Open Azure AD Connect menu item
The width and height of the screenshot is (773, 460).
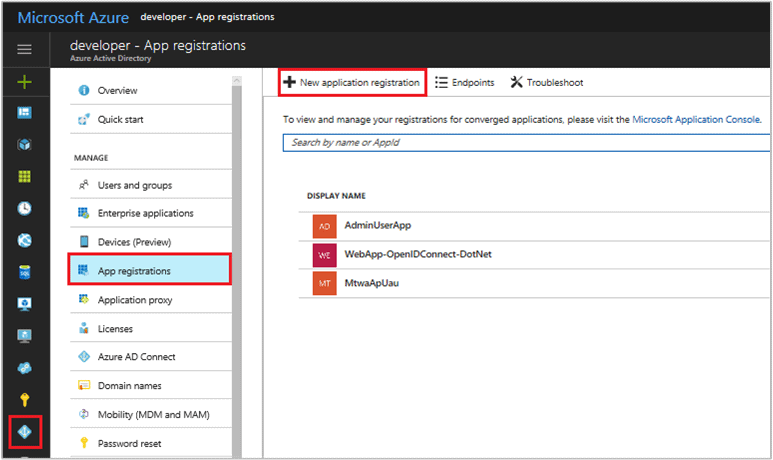click(136, 357)
